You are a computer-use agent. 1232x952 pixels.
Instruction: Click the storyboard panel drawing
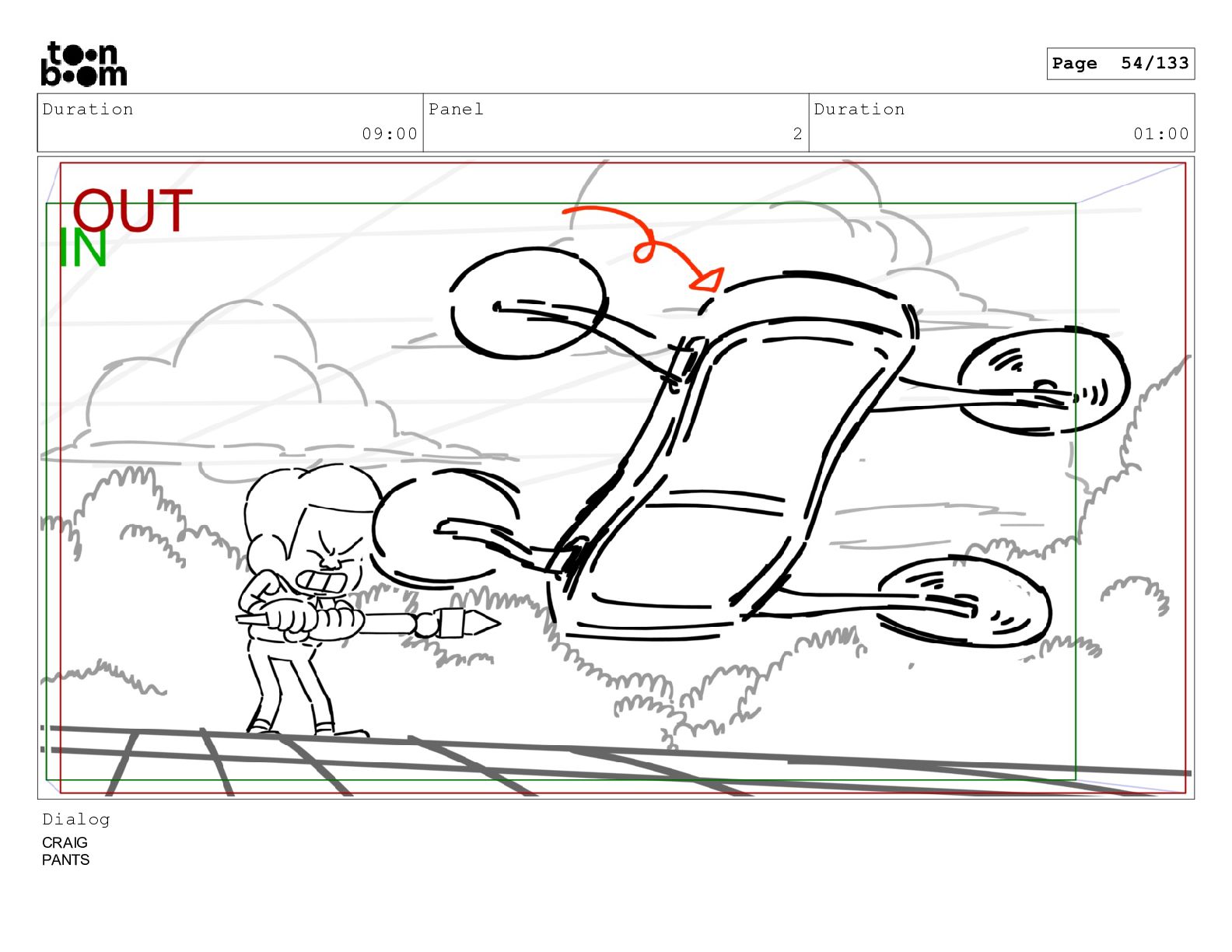click(x=616, y=478)
